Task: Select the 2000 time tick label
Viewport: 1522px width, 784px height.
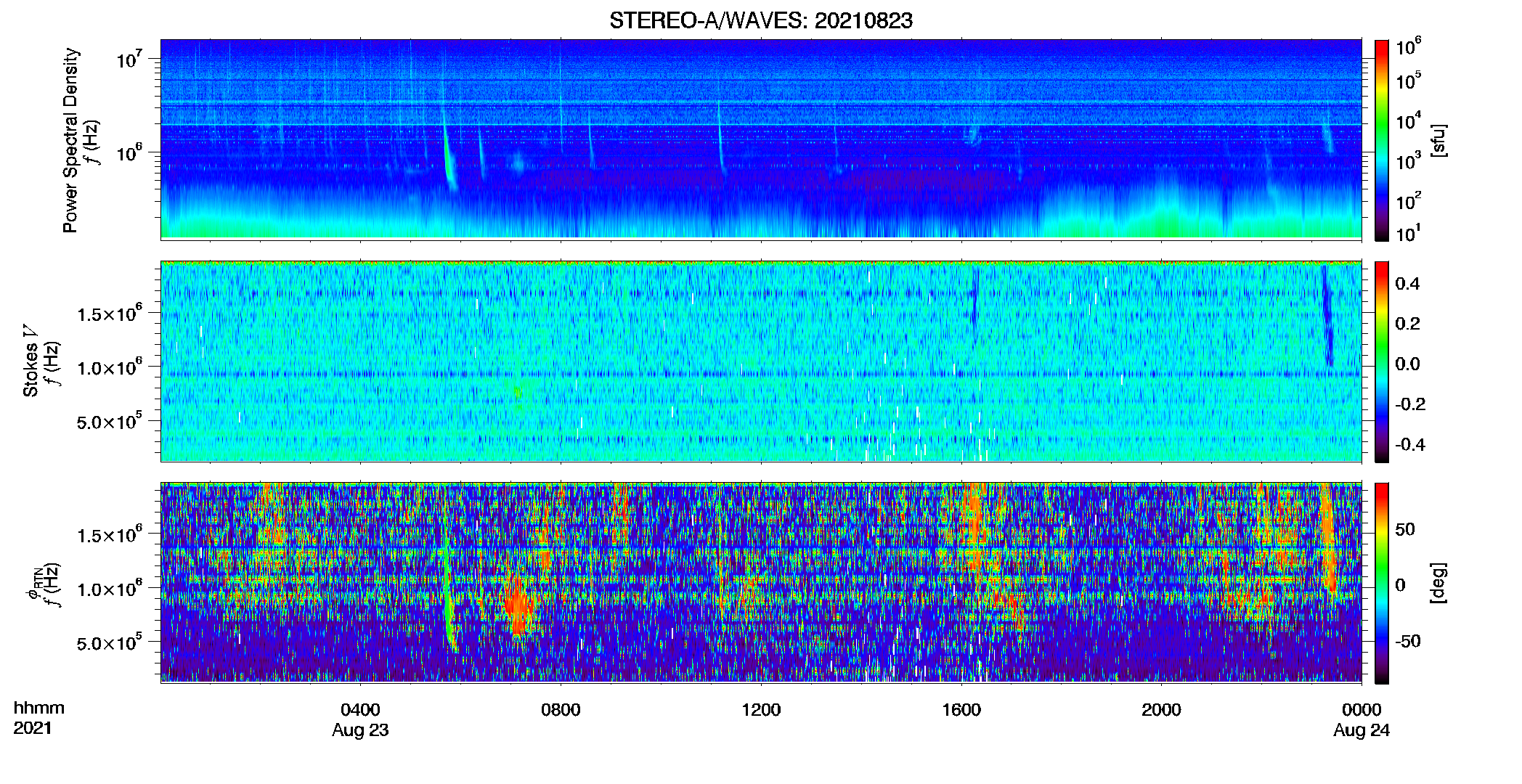Action: click(x=1161, y=710)
